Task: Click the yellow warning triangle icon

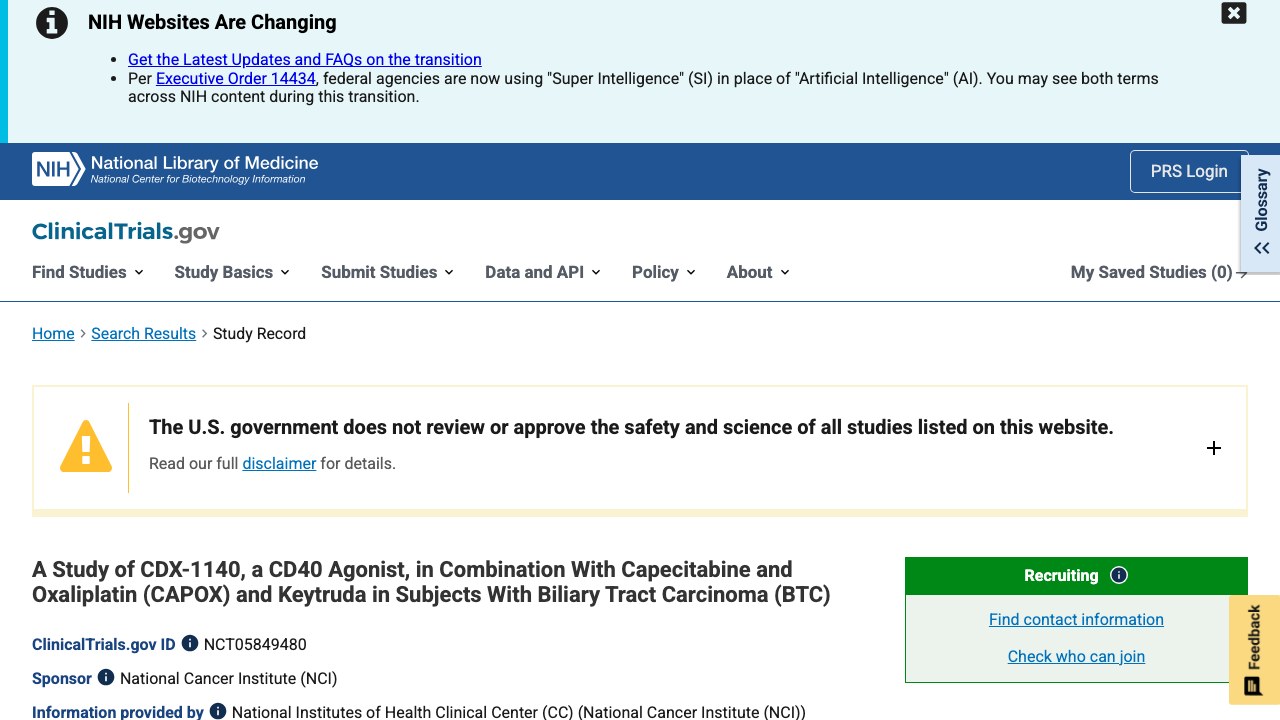Action: 86,446
